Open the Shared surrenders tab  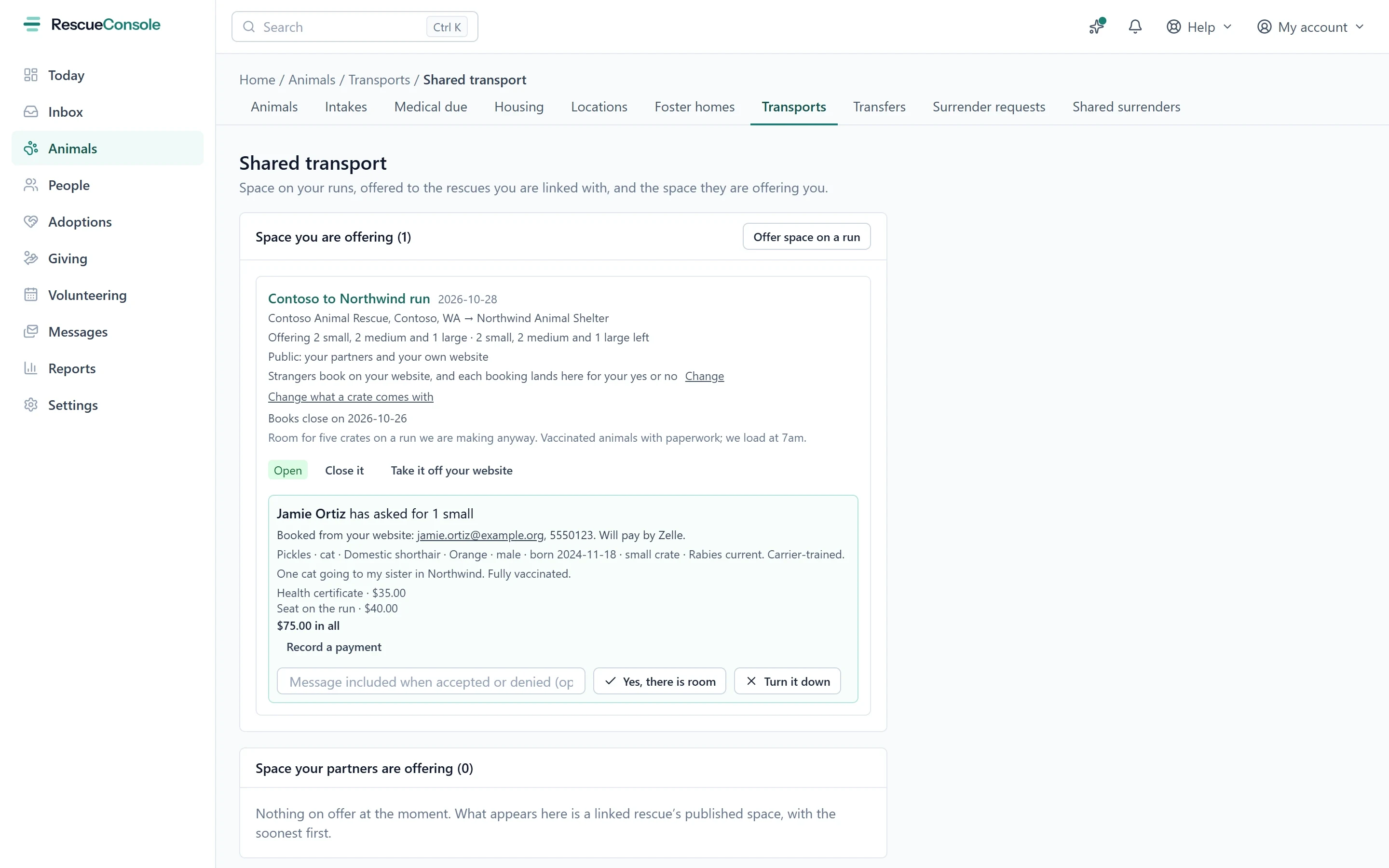click(1126, 107)
